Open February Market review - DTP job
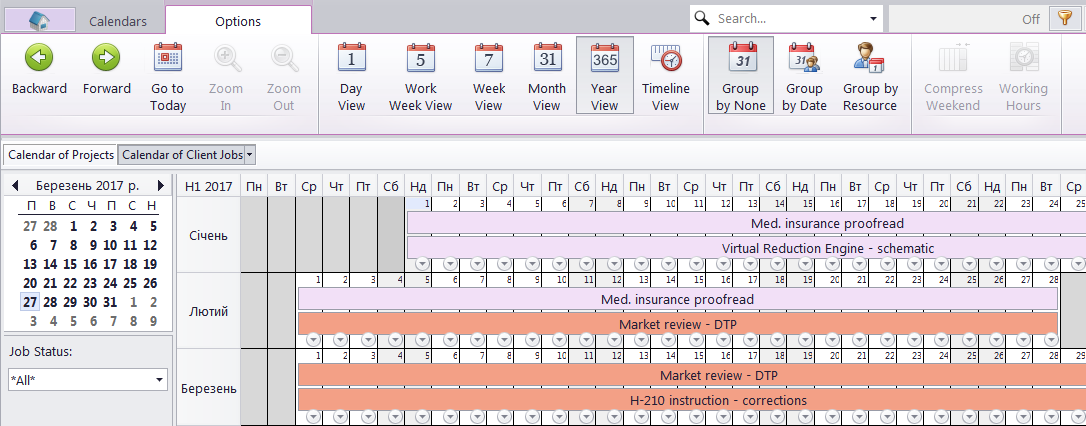The height and width of the screenshot is (426, 1086). click(678, 324)
